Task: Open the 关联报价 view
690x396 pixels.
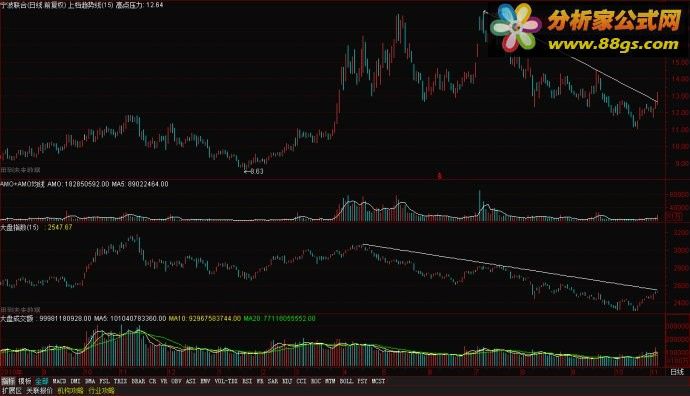Action: (x=39, y=391)
